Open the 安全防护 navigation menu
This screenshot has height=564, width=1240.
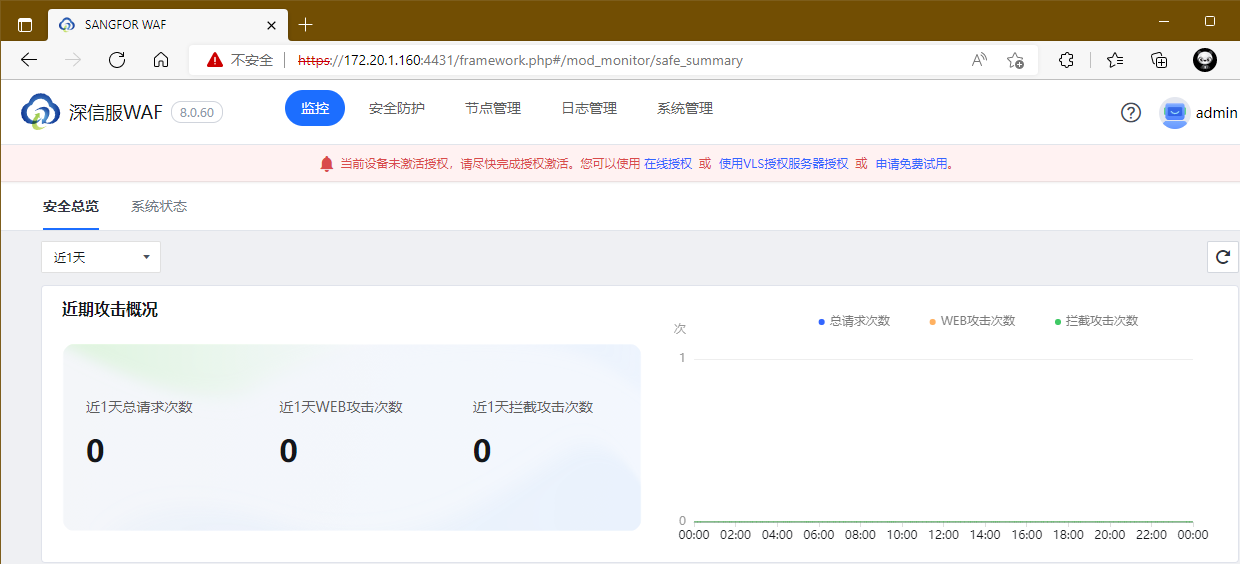tap(397, 108)
